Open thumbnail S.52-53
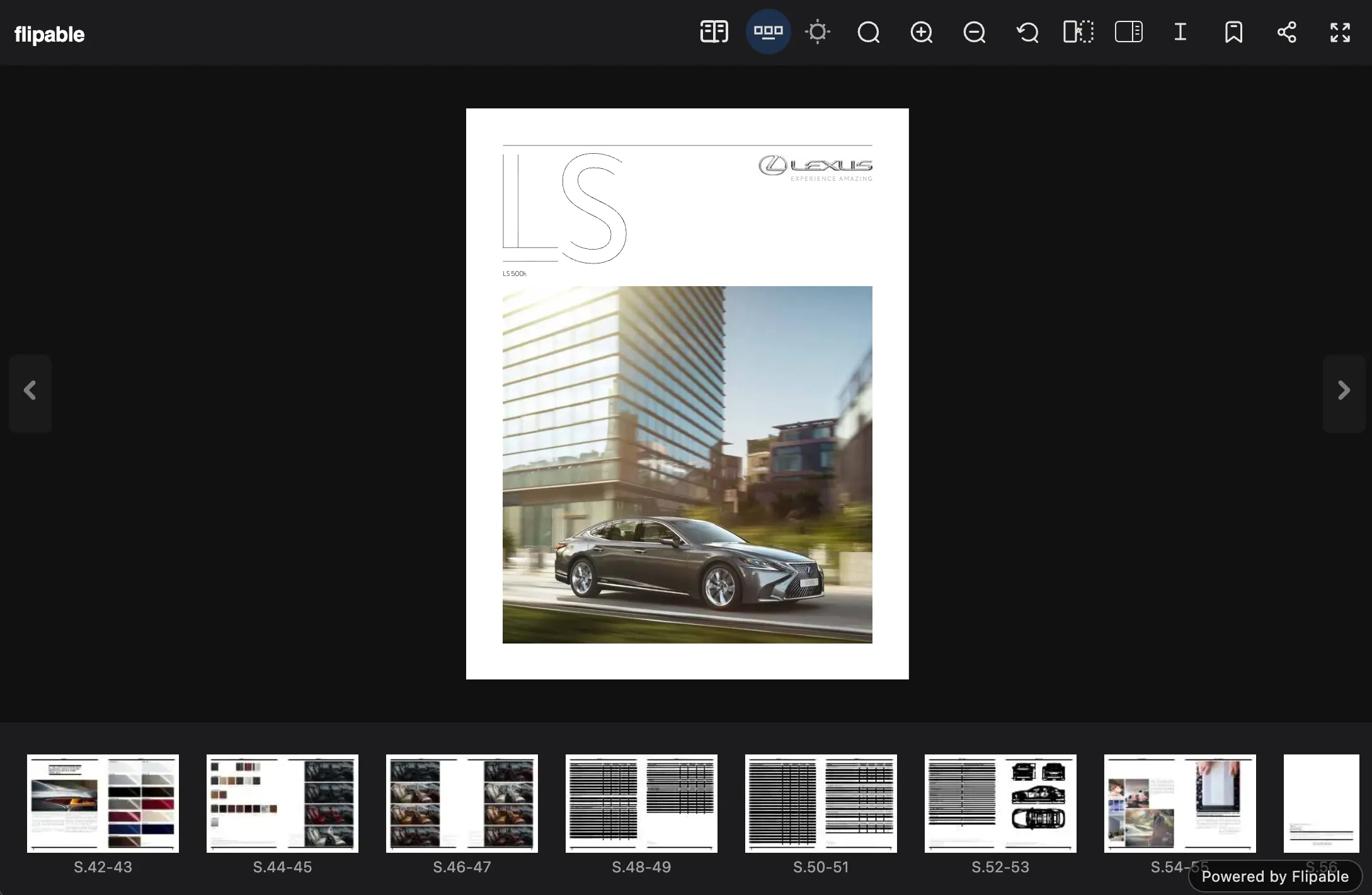 1000,804
